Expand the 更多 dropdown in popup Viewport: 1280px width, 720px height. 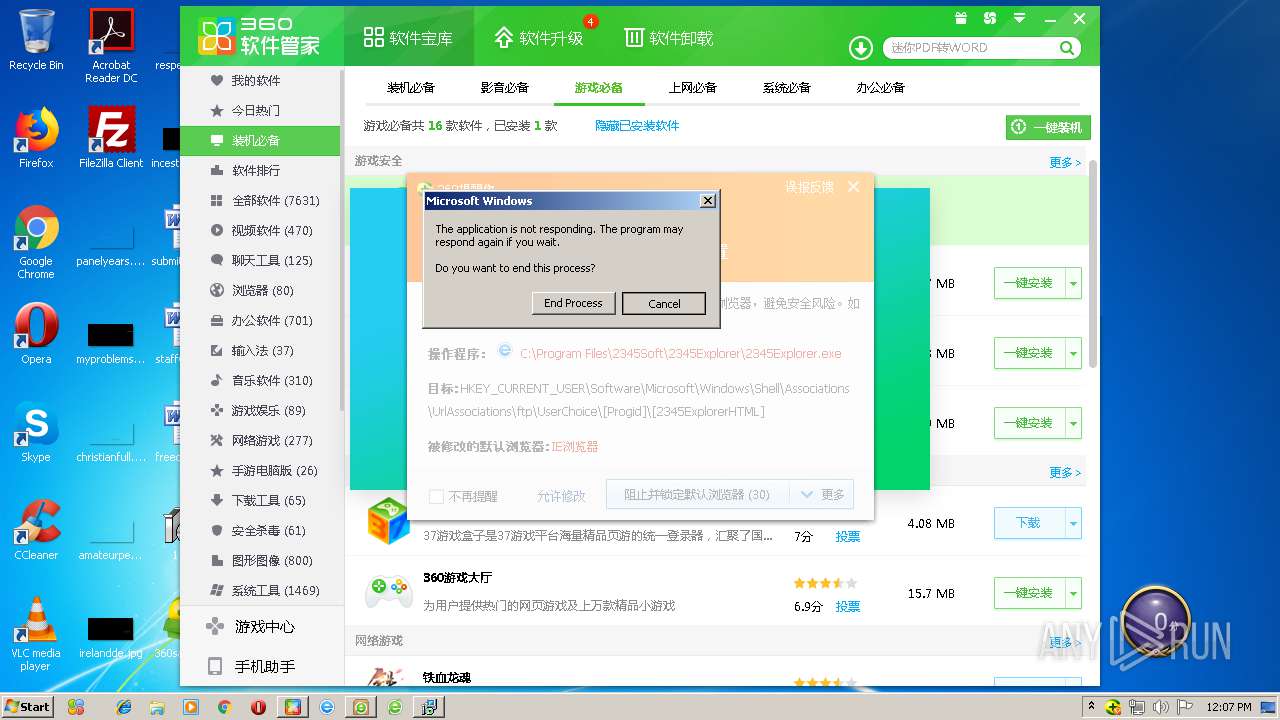click(x=822, y=494)
